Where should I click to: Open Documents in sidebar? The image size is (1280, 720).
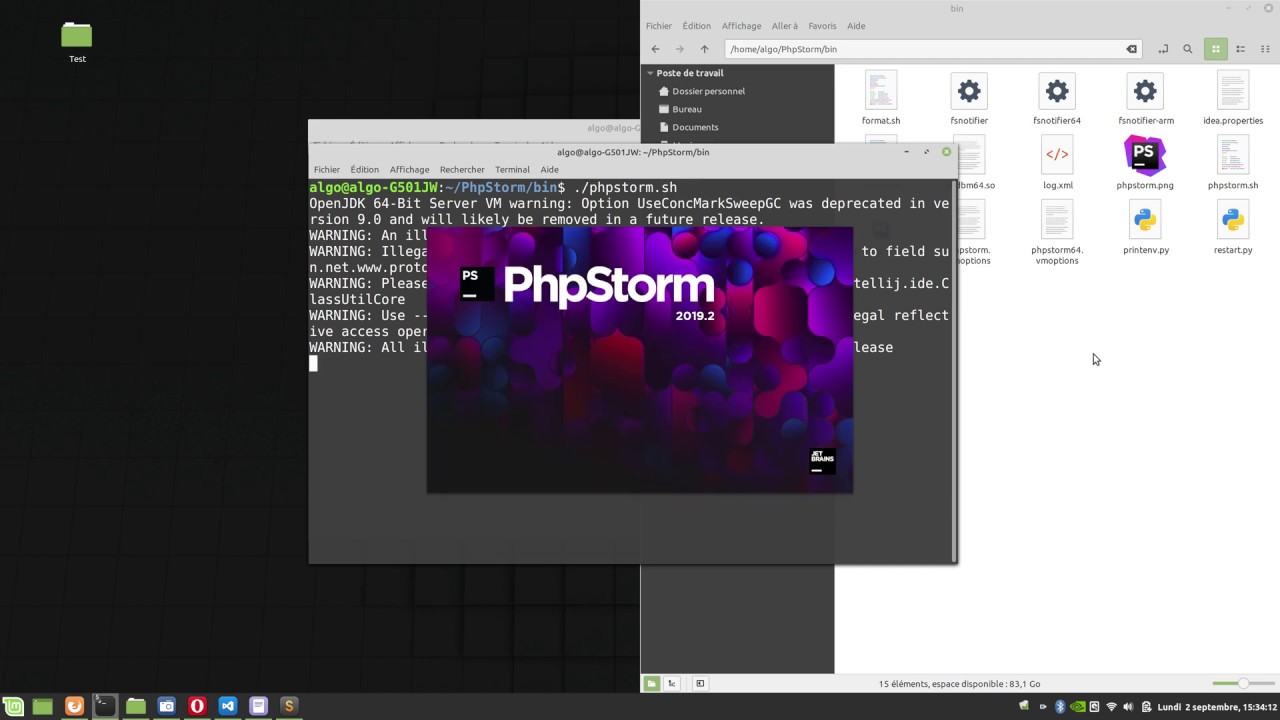tap(695, 127)
